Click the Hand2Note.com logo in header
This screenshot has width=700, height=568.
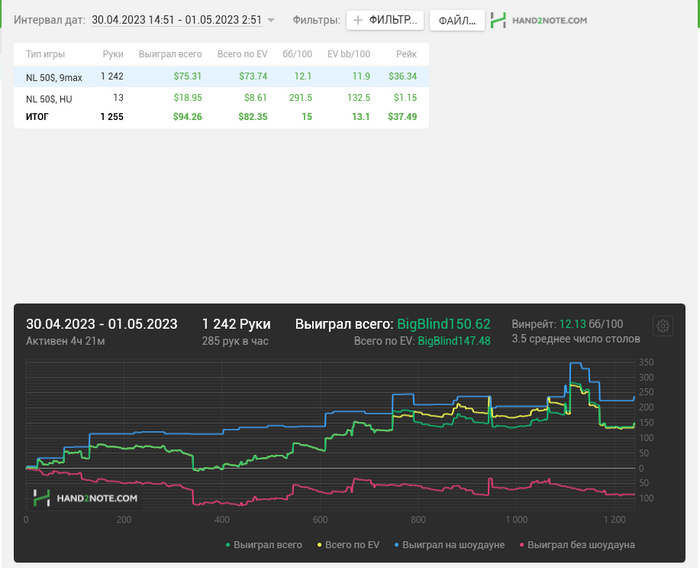coord(538,20)
